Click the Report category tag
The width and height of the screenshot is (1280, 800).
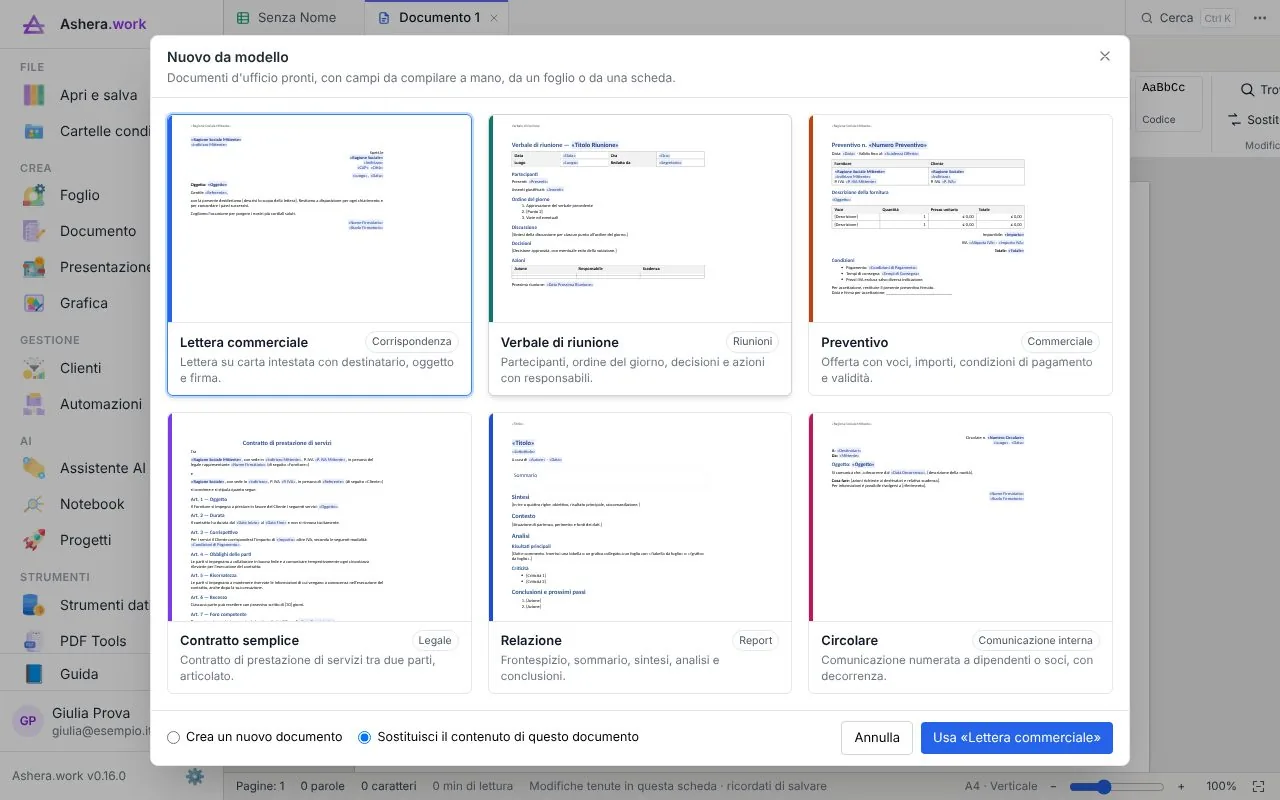click(756, 641)
